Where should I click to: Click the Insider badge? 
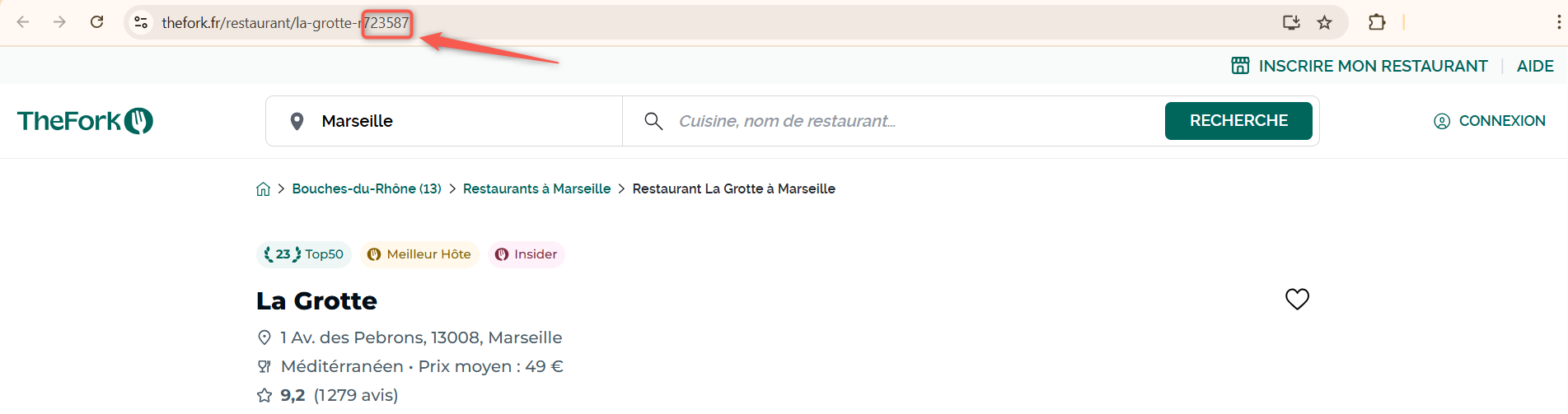coord(526,254)
